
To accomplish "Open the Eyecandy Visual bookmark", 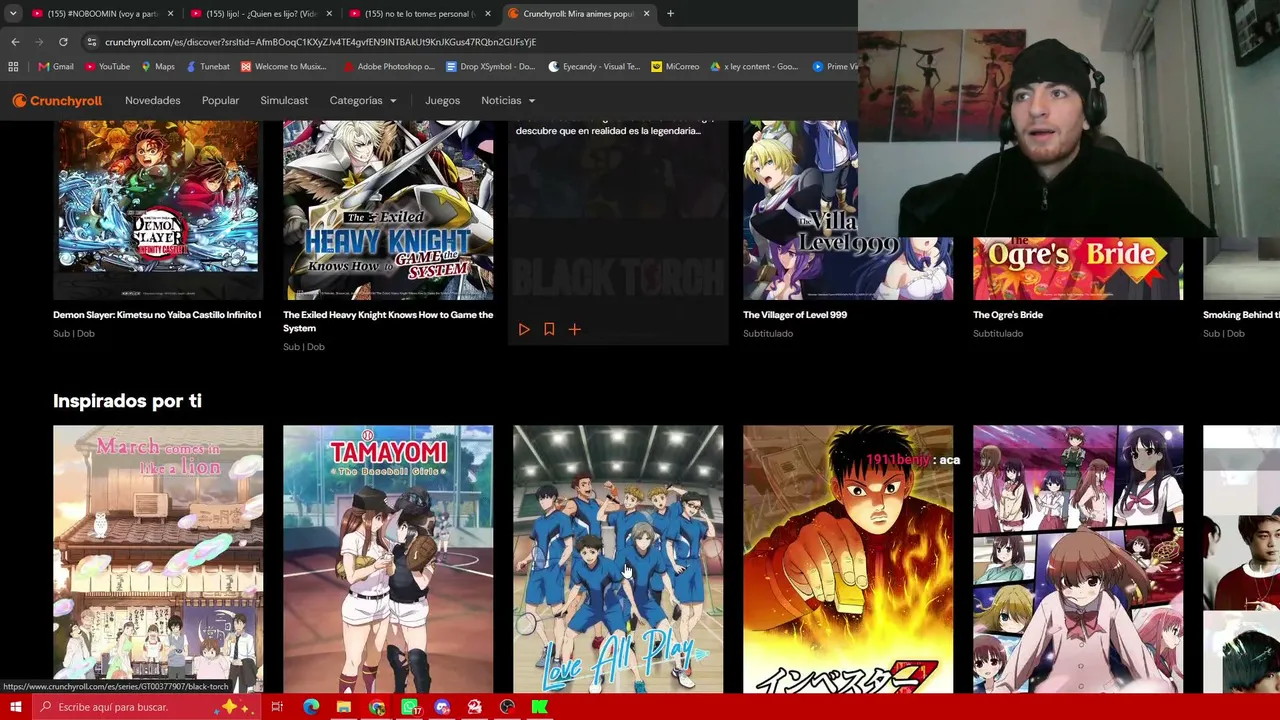I will pyautogui.click(x=595, y=67).
